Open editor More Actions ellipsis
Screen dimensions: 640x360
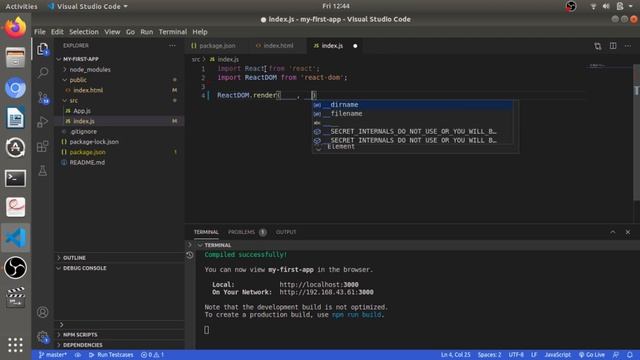(628, 46)
